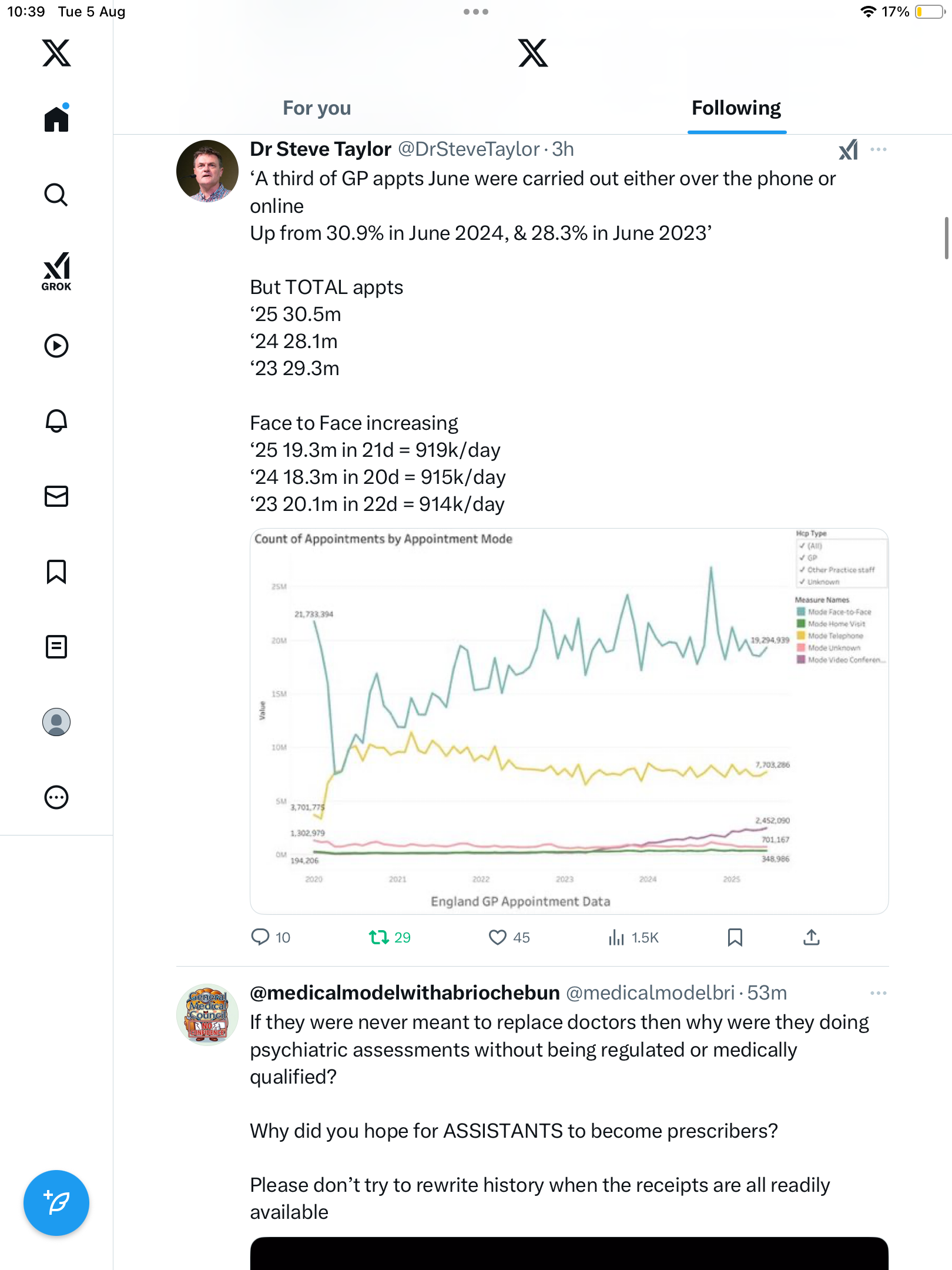Open more options on Dr Steve Taylor's post
The image size is (952, 1270).
(x=878, y=149)
